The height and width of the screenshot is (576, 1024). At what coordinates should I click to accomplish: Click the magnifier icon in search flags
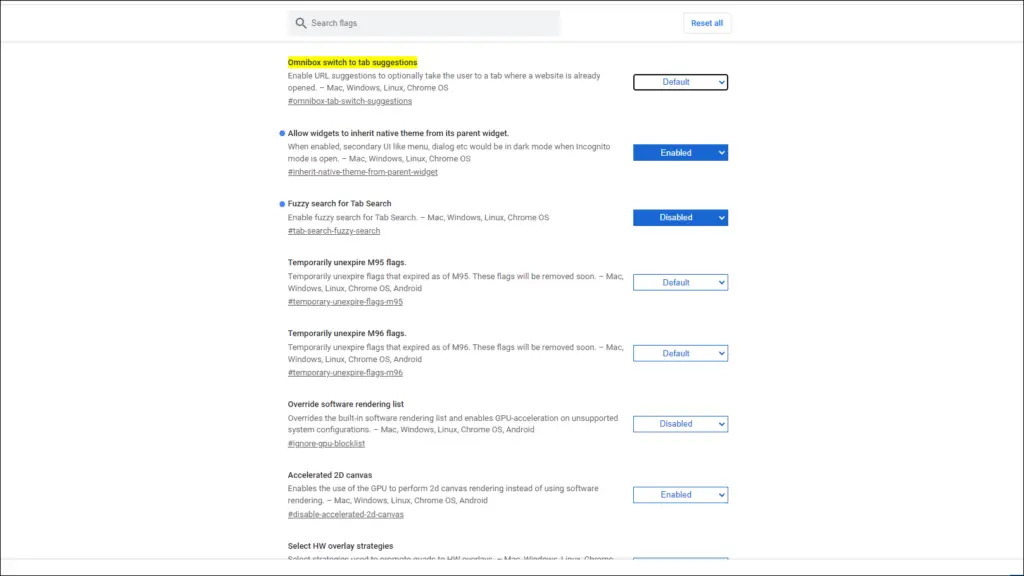pos(300,24)
